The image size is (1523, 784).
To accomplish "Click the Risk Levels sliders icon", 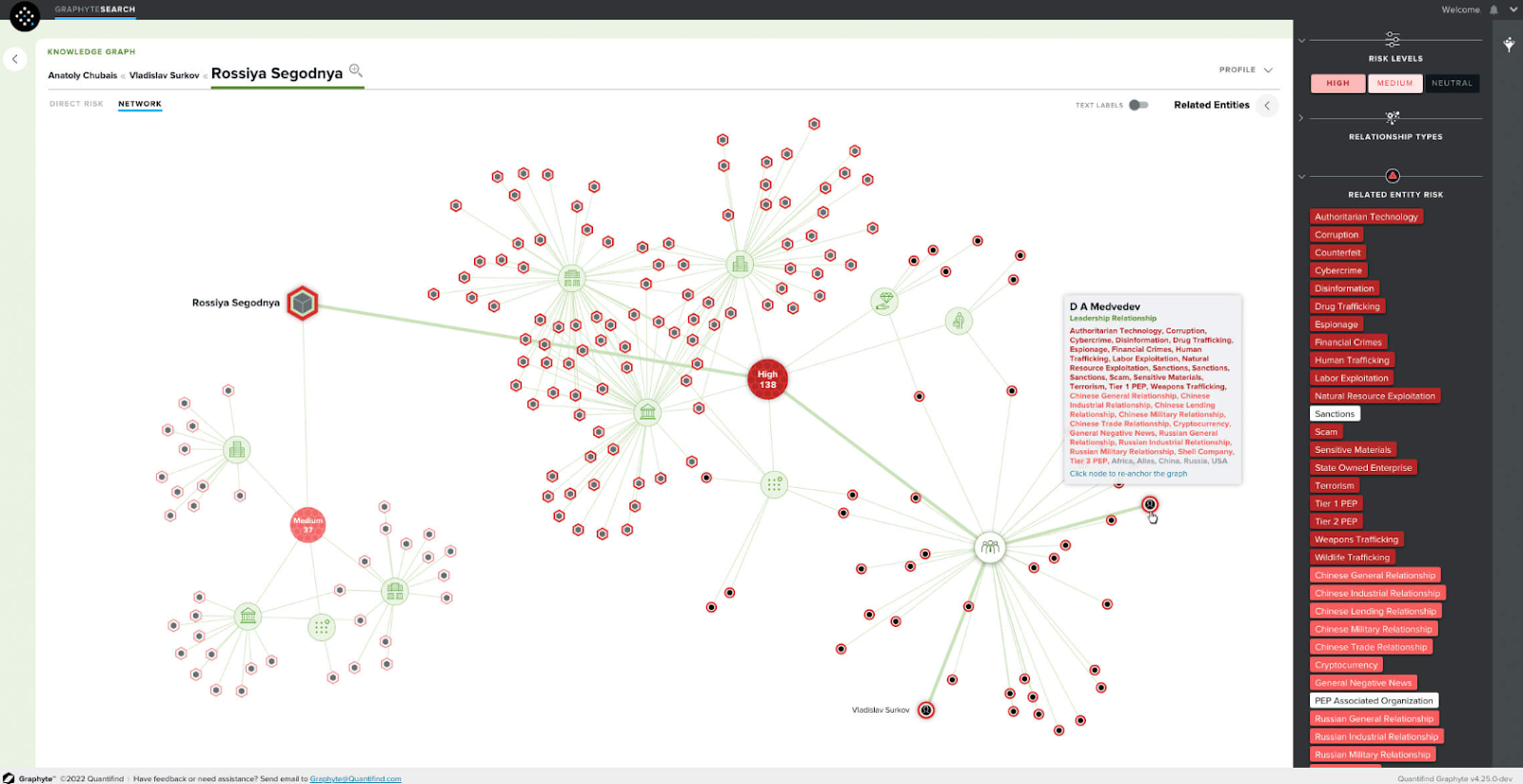I will coord(1393,40).
